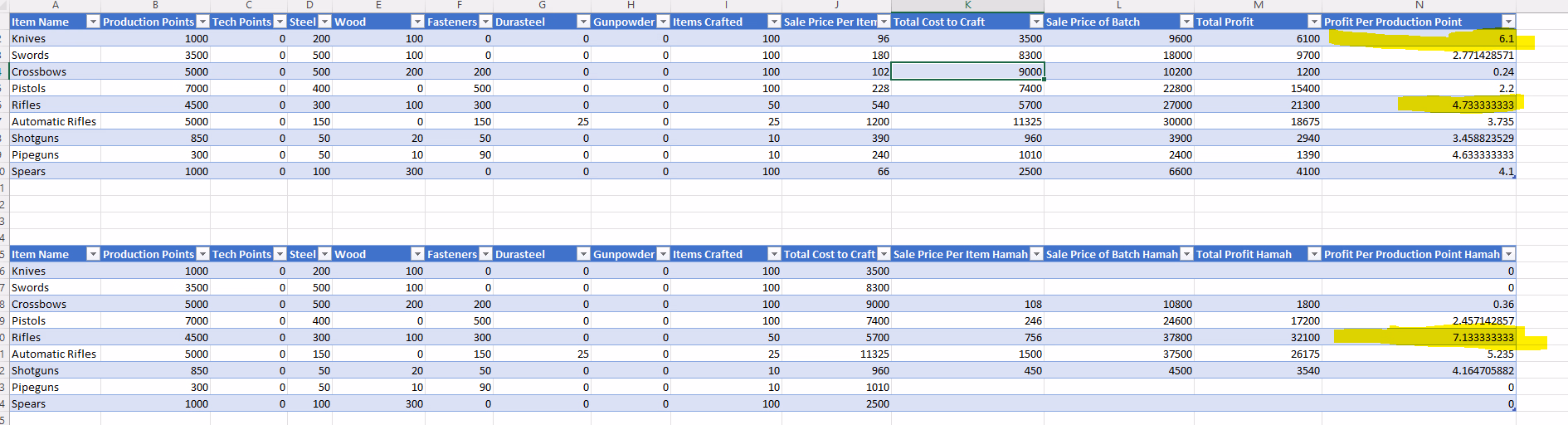Click the Sale Price of Batch cell 9600

1118,38
